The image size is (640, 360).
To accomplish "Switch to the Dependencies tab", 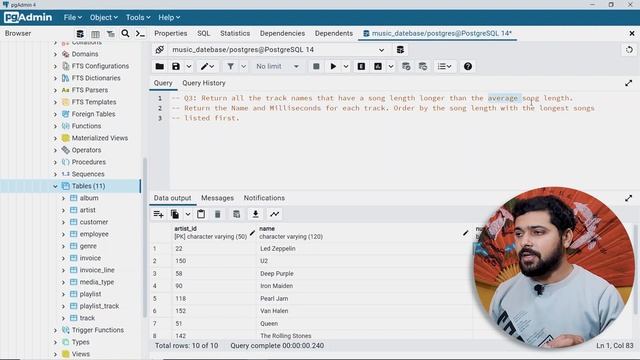I will (282, 33).
